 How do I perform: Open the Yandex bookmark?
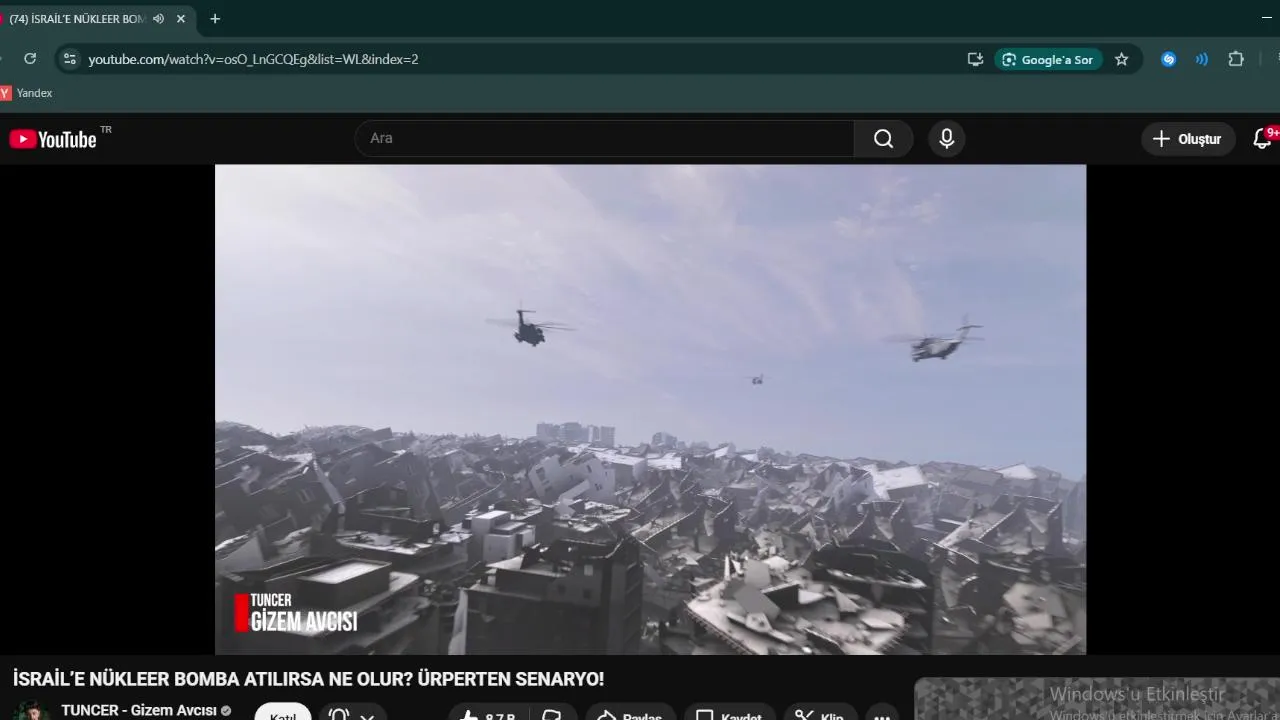26,93
